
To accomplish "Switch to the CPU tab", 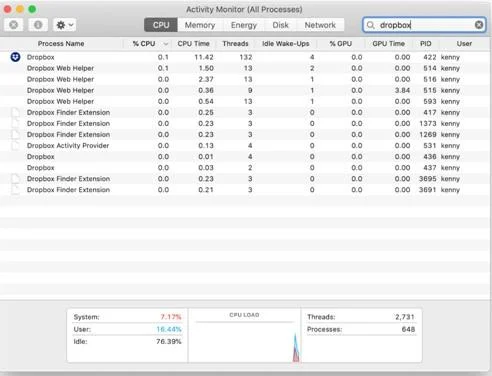I will [x=161, y=25].
